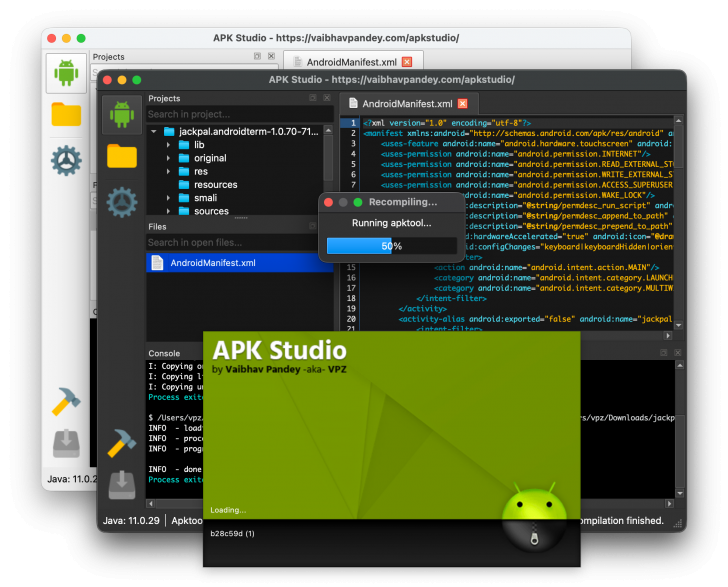This screenshot has height=587, width=728.
Task: Click the Android open-APK icon in the dark window
Action: point(122,115)
